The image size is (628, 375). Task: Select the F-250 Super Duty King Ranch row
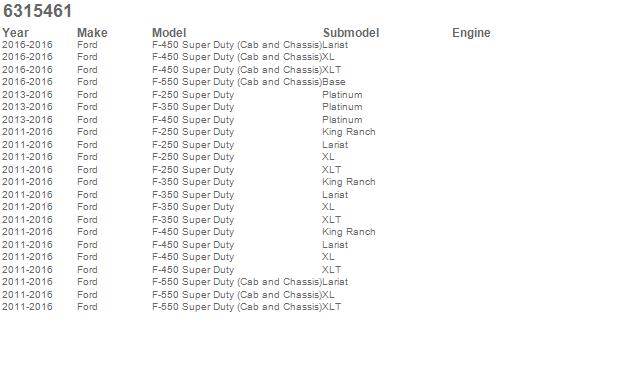[189, 132]
